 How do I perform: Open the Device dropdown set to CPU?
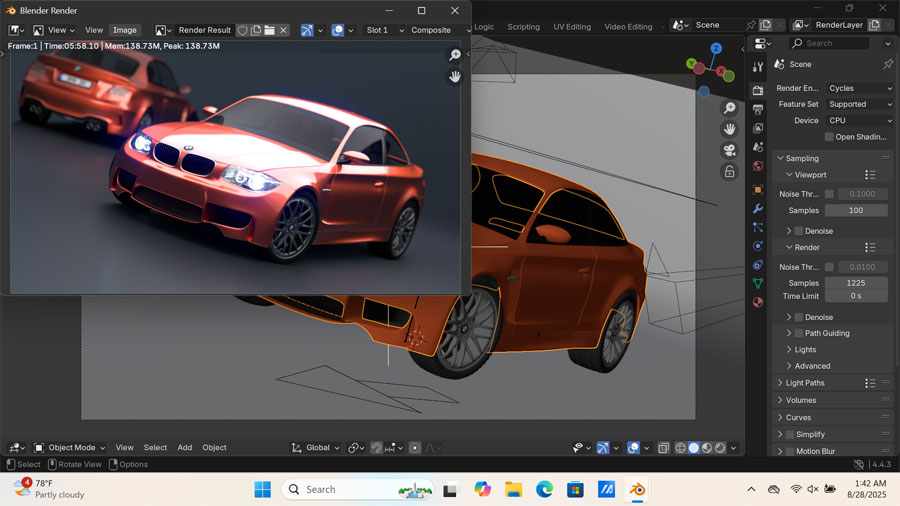[x=859, y=120]
